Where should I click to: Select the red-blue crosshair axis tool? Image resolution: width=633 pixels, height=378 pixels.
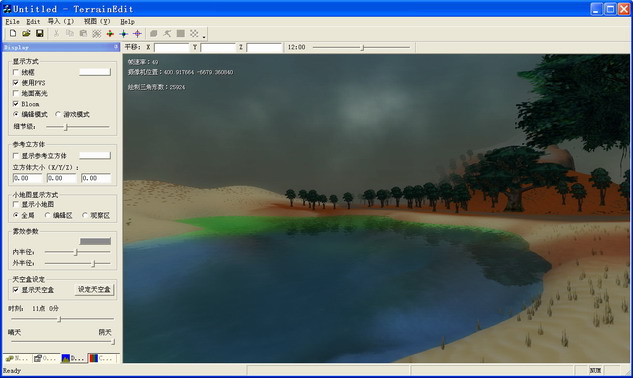[137, 34]
